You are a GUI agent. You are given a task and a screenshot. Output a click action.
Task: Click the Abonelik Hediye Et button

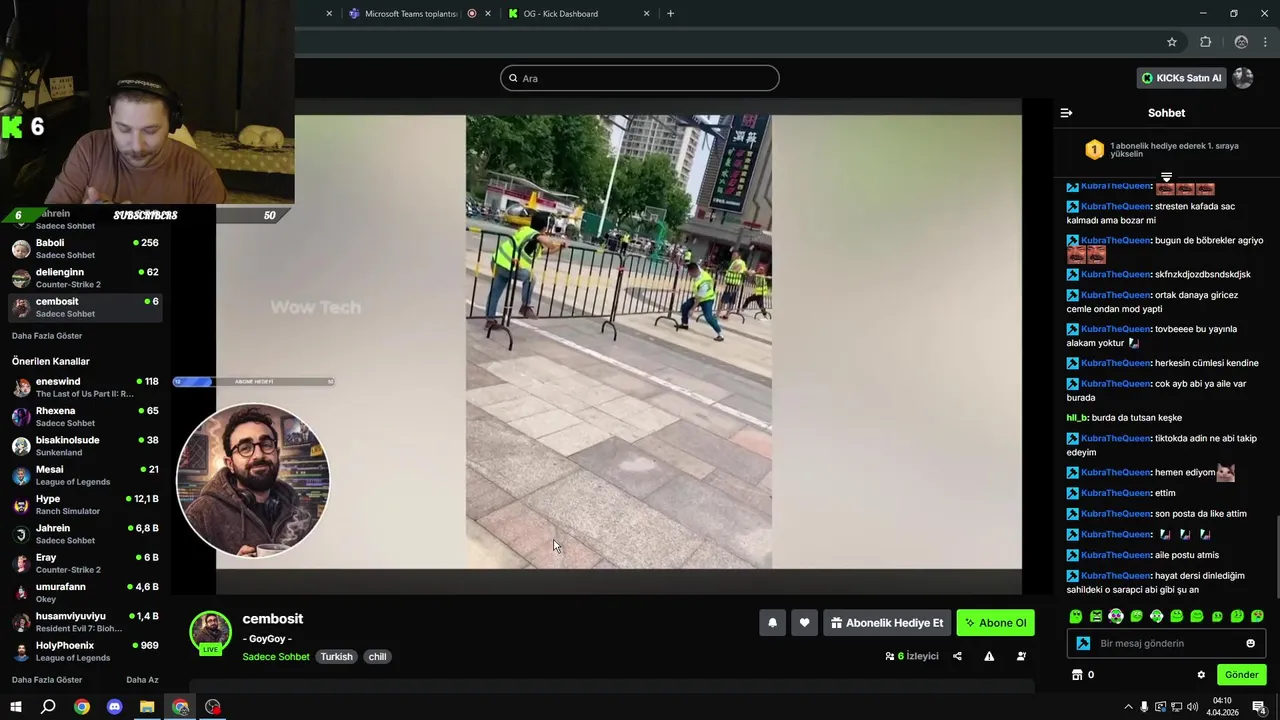tap(886, 623)
